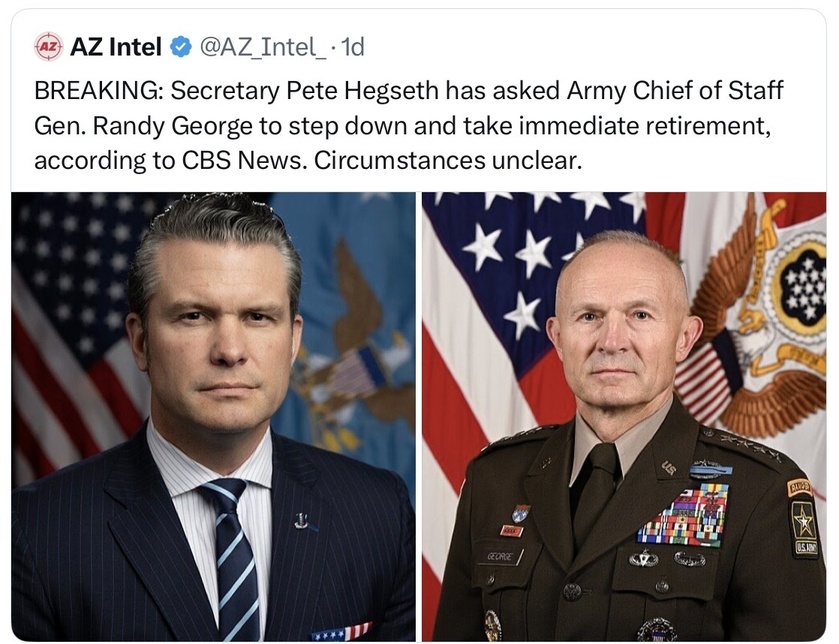Click the word BREAKING in the tweet
The height and width of the screenshot is (644, 839).
coord(96,92)
